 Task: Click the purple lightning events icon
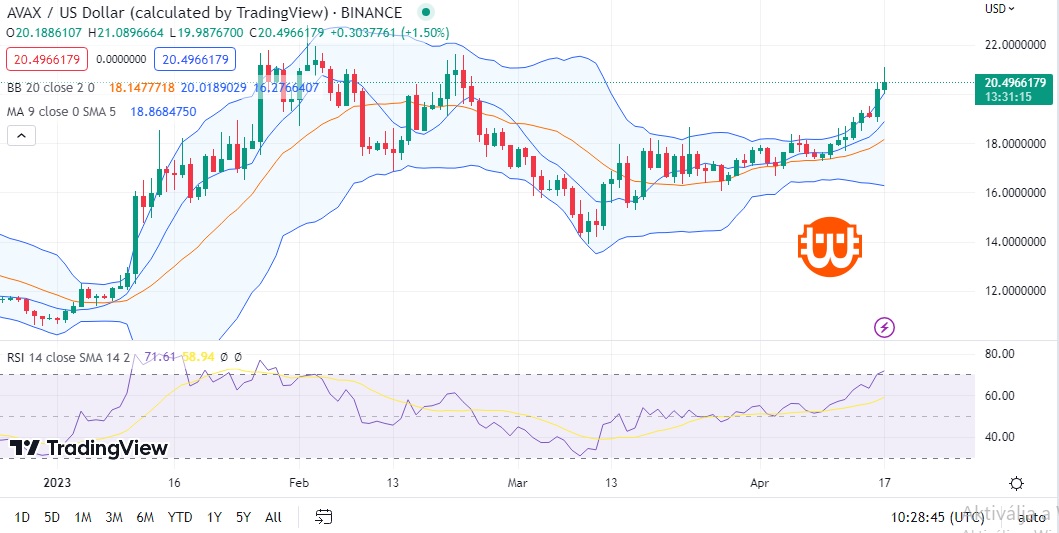click(884, 328)
